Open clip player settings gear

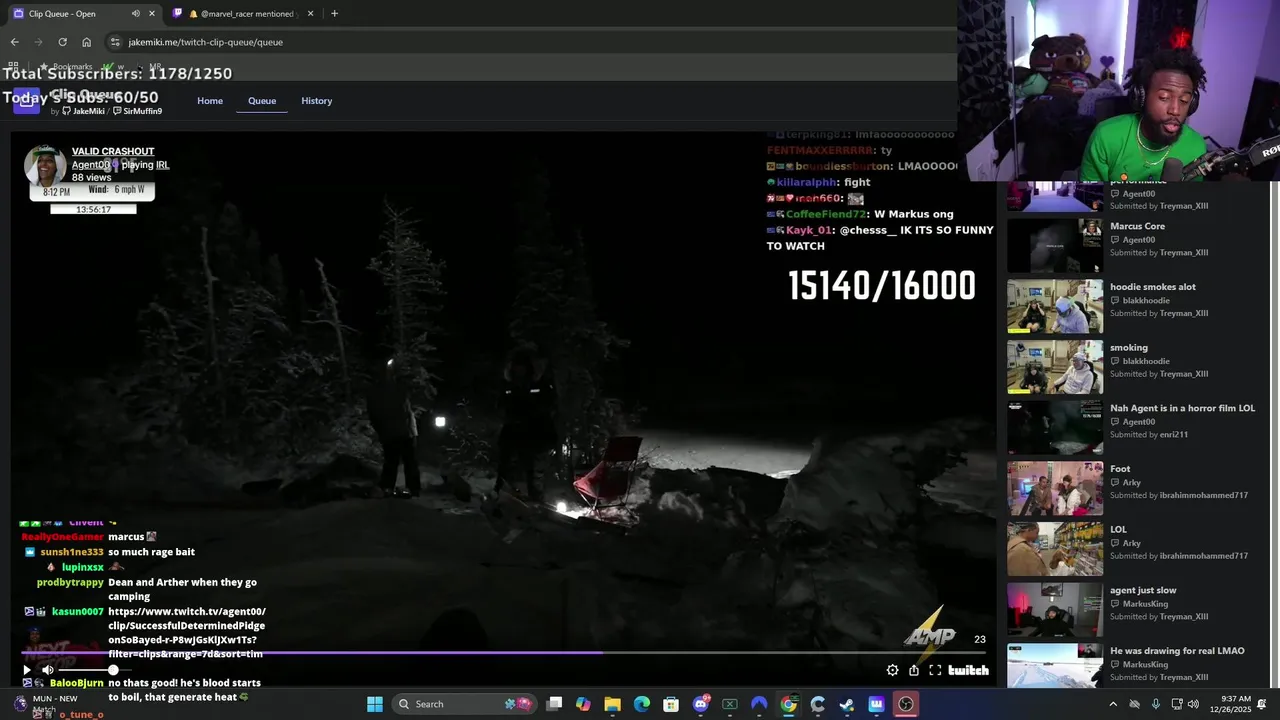(892, 670)
